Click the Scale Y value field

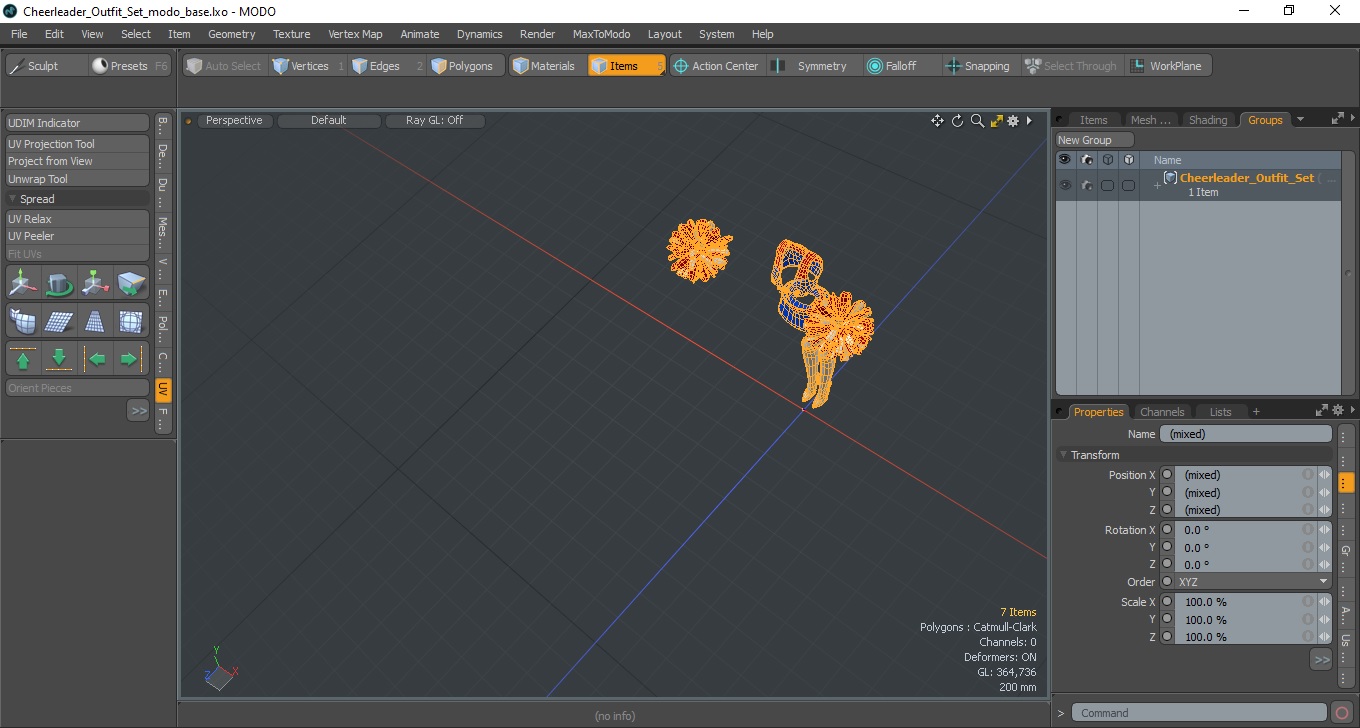(1245, 620)
